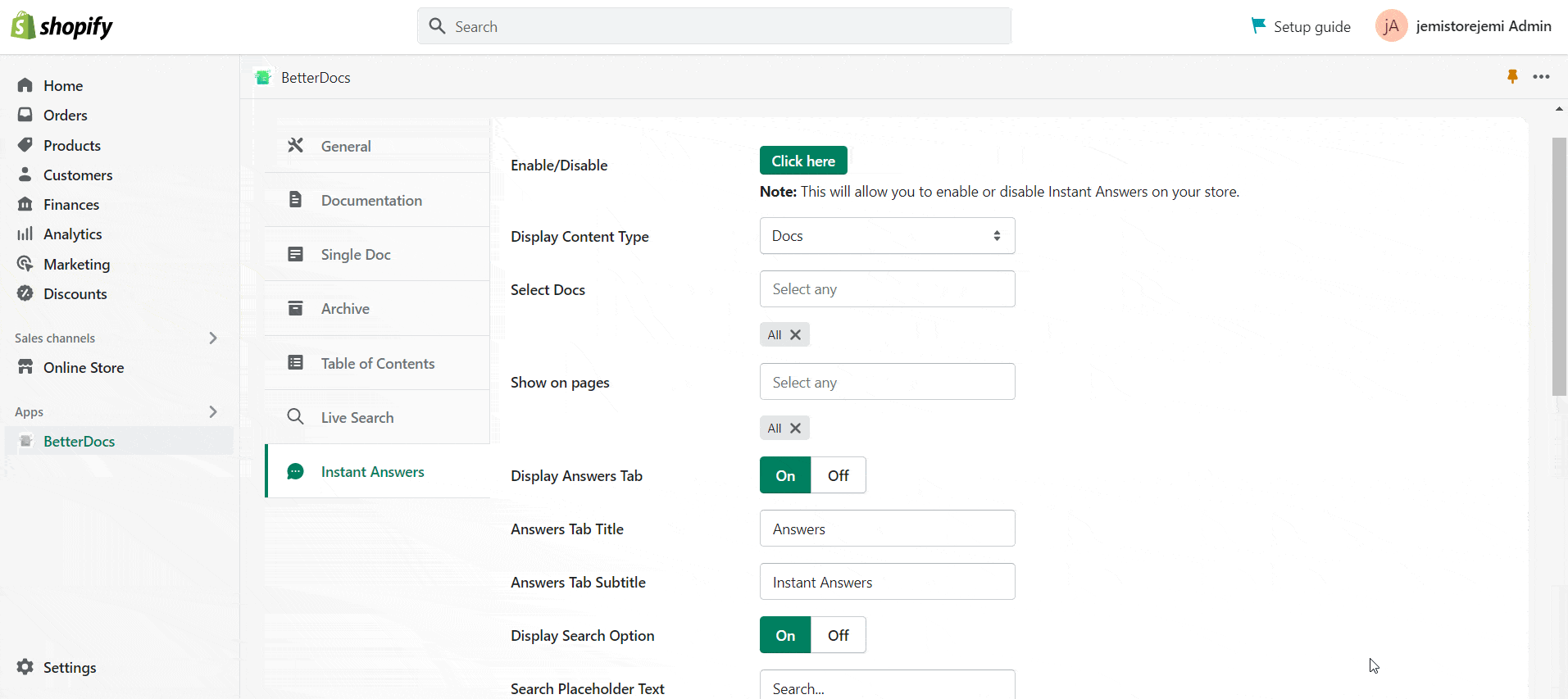The width and height of the screenshot is (1568, 699).
Task: Open the jA user avatar
Action: (x=1391, y=26)
